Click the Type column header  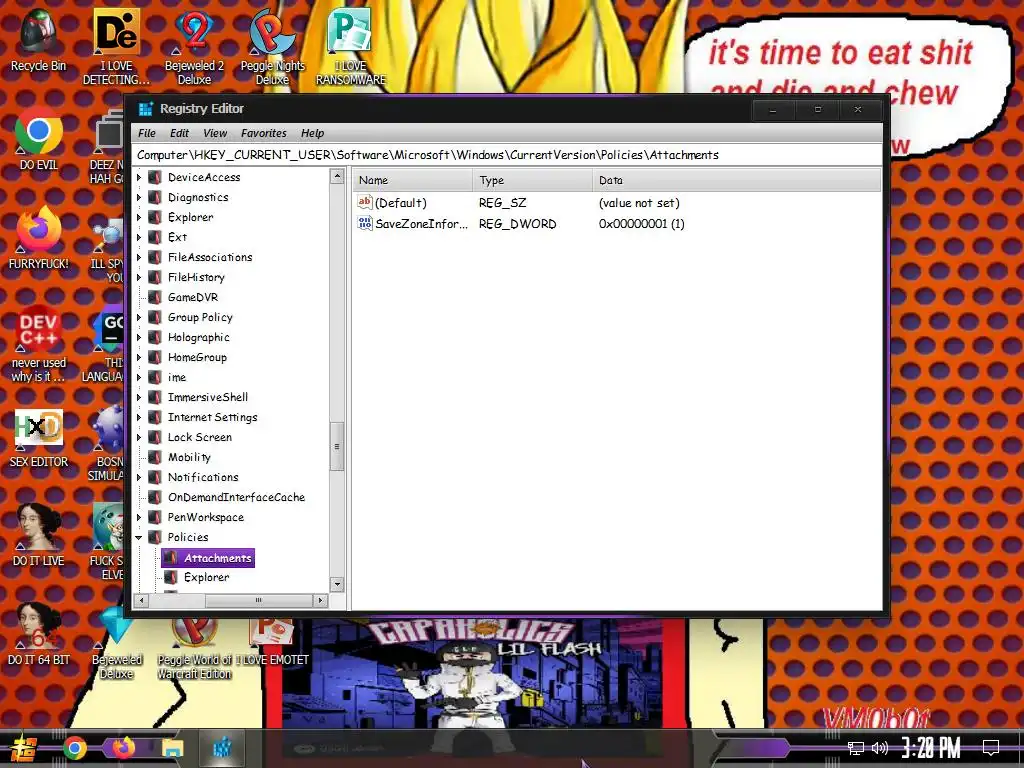pyautogui.click(x=532, y=180)
